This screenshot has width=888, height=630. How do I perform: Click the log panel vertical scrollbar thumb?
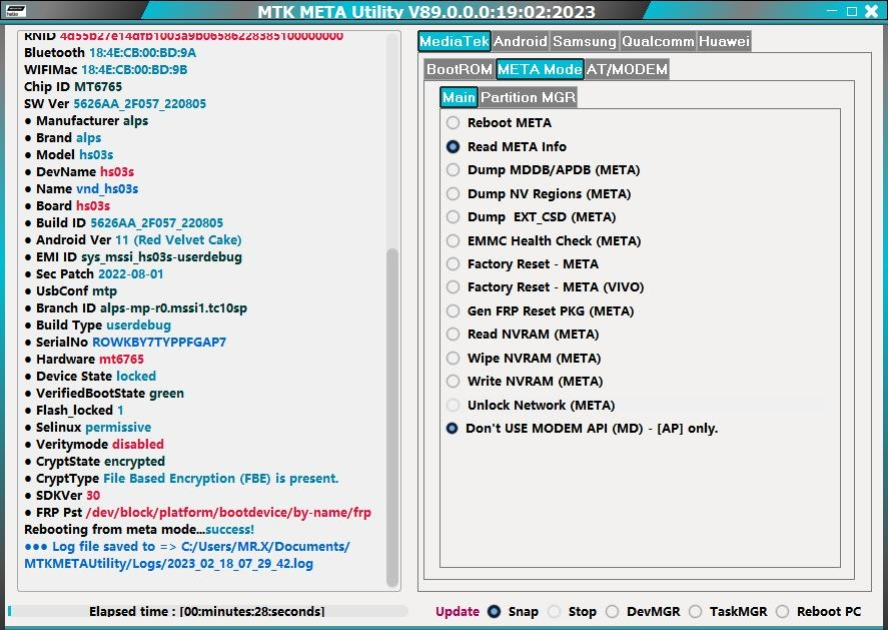click(392, 418)
